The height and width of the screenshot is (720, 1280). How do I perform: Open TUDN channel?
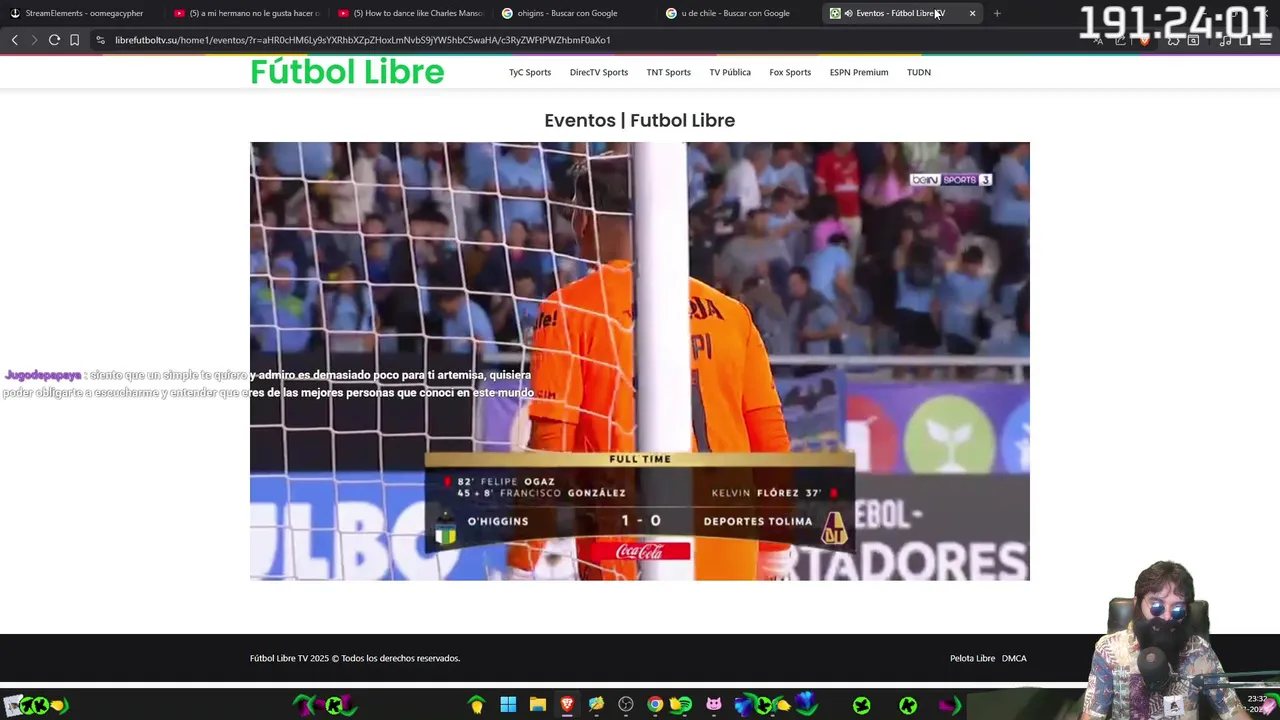tap(919, 72)
